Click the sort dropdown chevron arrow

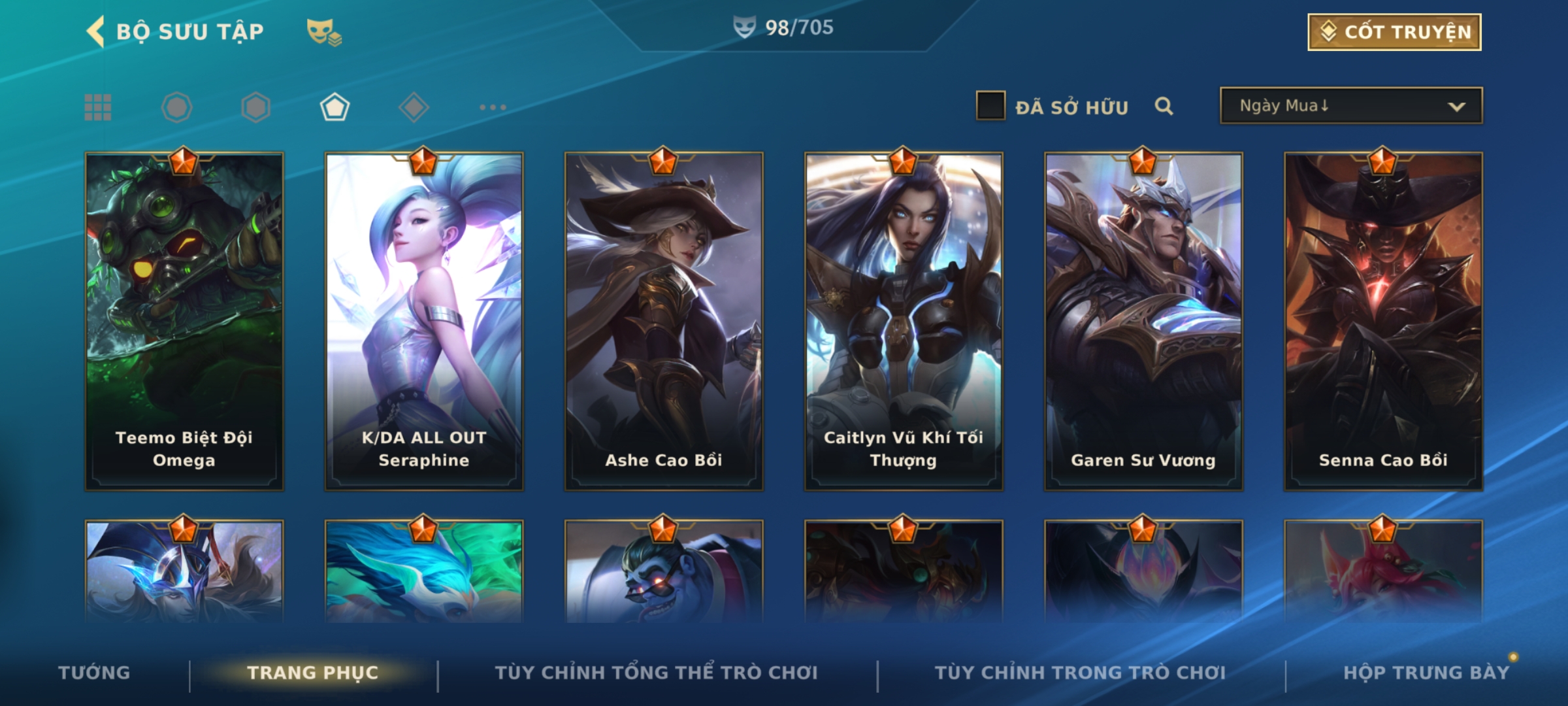click(1456, 107)
